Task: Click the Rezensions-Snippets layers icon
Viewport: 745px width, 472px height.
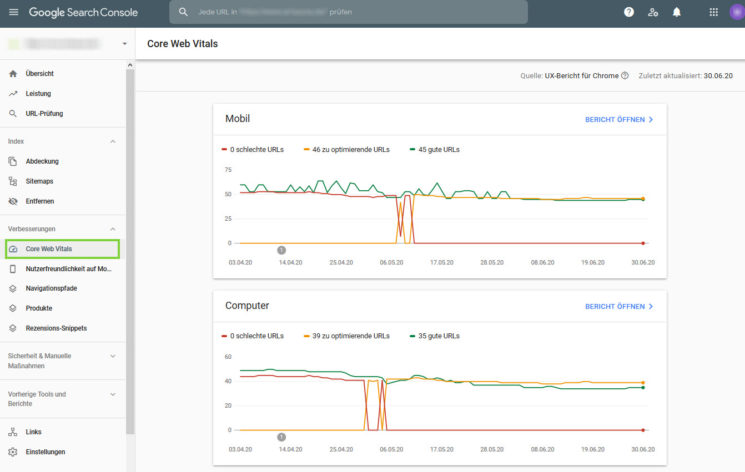Action: coord(13,328)
